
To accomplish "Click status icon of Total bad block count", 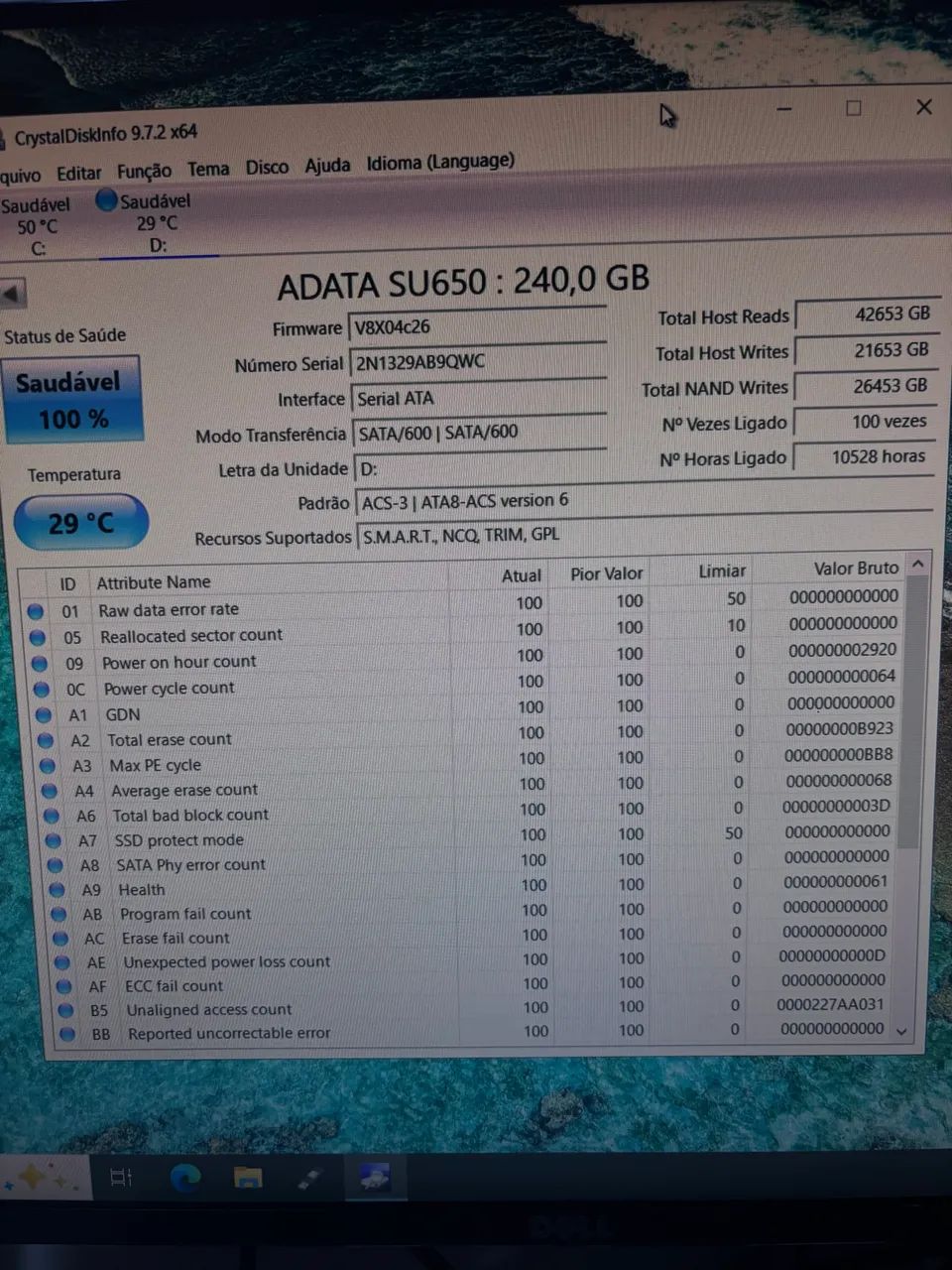I will pyautogui.click(x=52, y=816).
